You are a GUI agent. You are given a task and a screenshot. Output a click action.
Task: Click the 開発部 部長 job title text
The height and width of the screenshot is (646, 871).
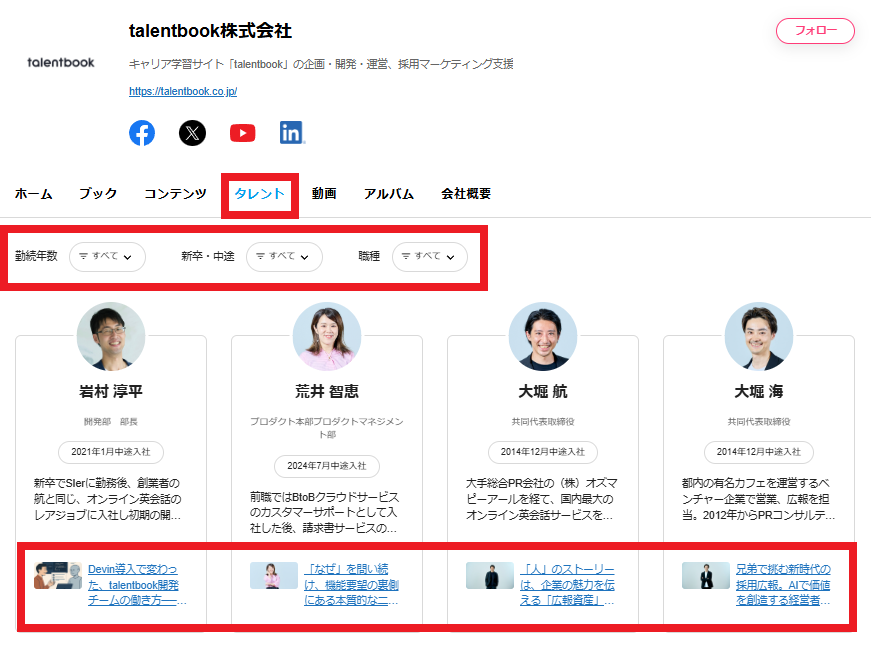click(111, 422)
